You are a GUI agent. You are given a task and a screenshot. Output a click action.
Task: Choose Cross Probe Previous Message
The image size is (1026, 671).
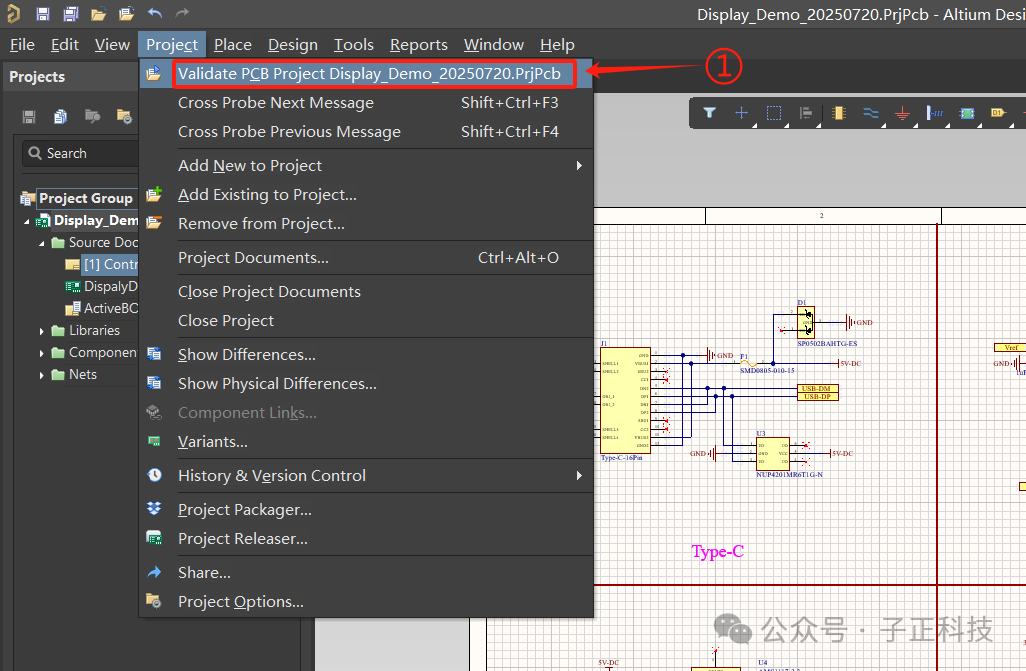coord(366,132)
